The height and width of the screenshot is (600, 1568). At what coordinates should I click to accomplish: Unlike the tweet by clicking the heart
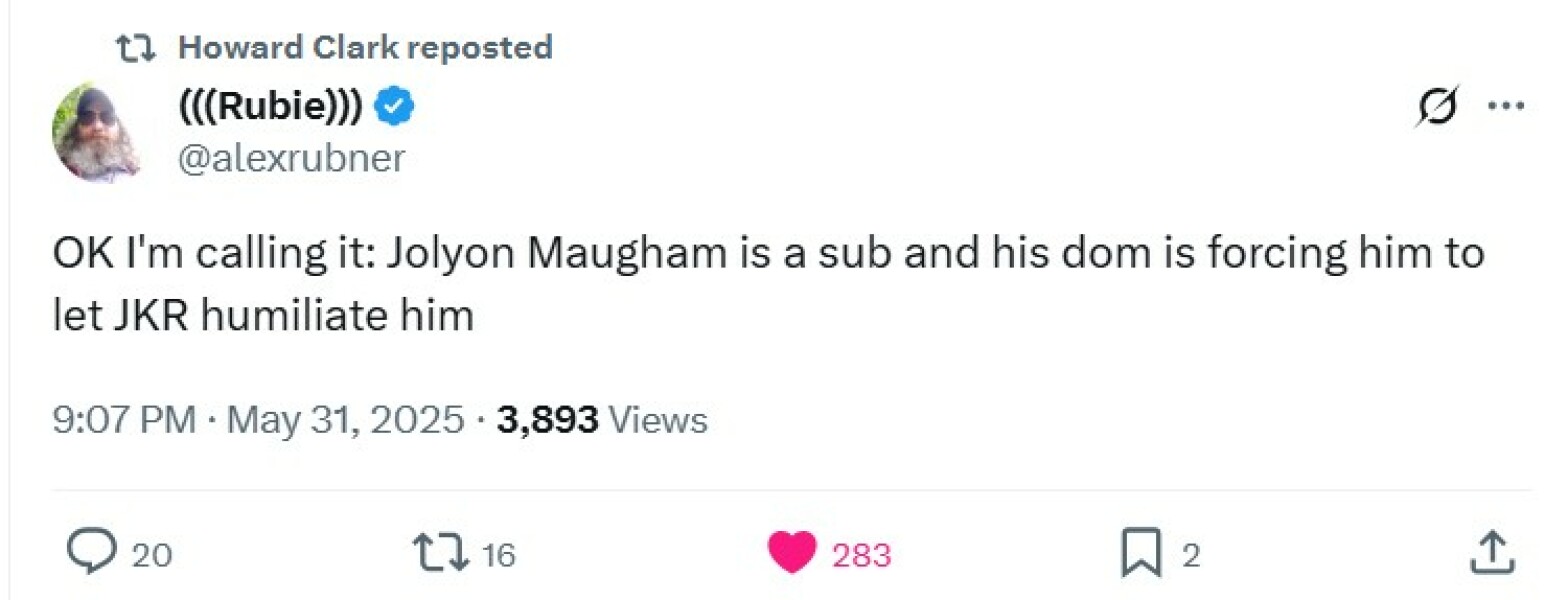coord(795,552)
